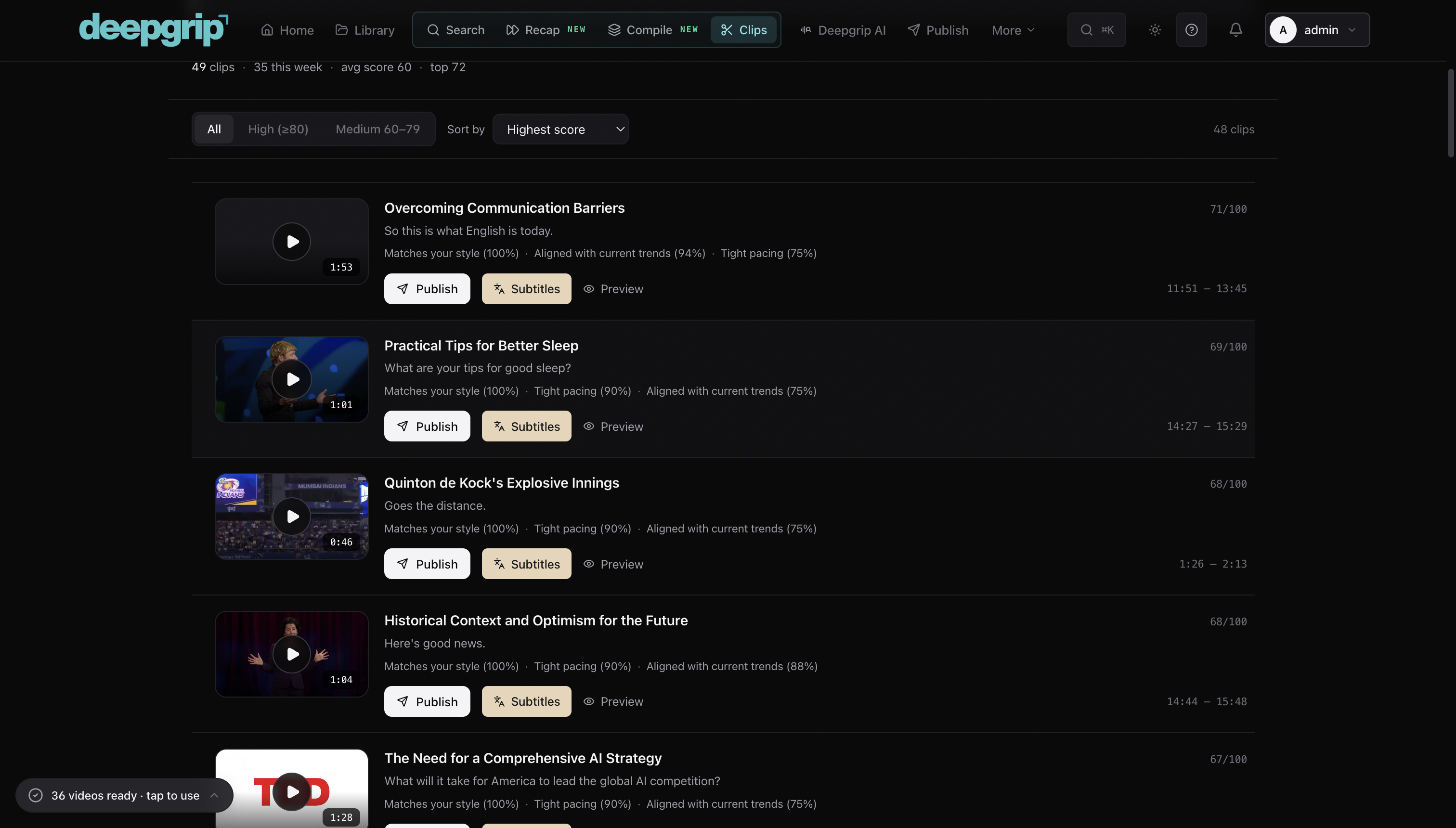Click the 69/100 score
The height and width of the screenshot is (828, 1456).
click(1228, 347)
